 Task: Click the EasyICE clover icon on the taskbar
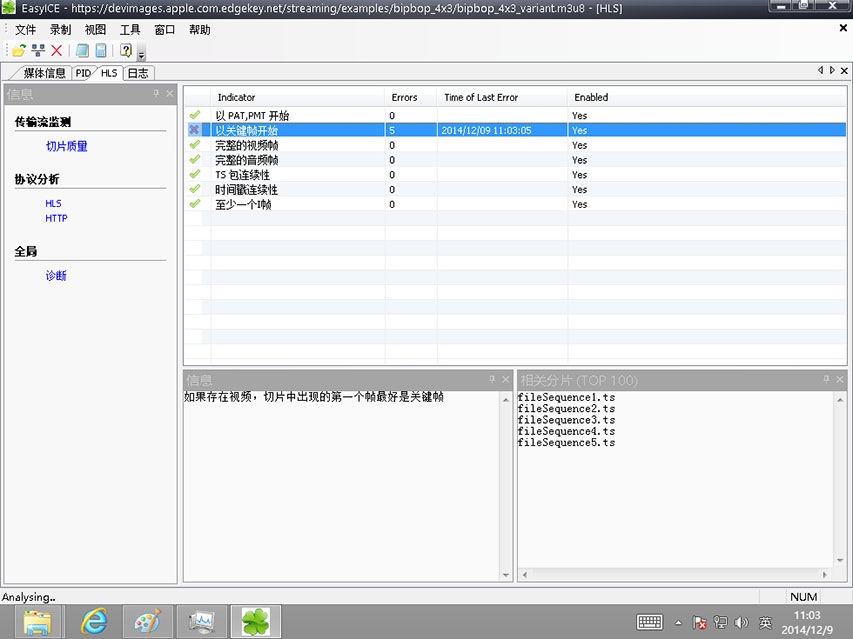(x=255, y=621)
